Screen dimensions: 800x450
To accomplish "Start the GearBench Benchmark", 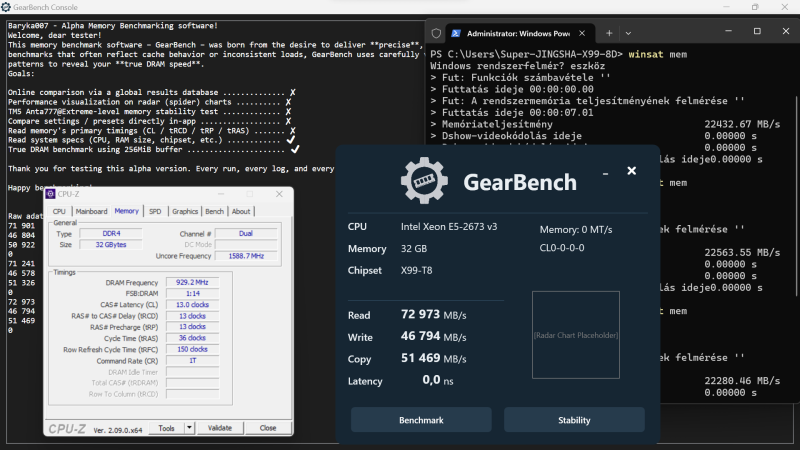I will [421, 420].
